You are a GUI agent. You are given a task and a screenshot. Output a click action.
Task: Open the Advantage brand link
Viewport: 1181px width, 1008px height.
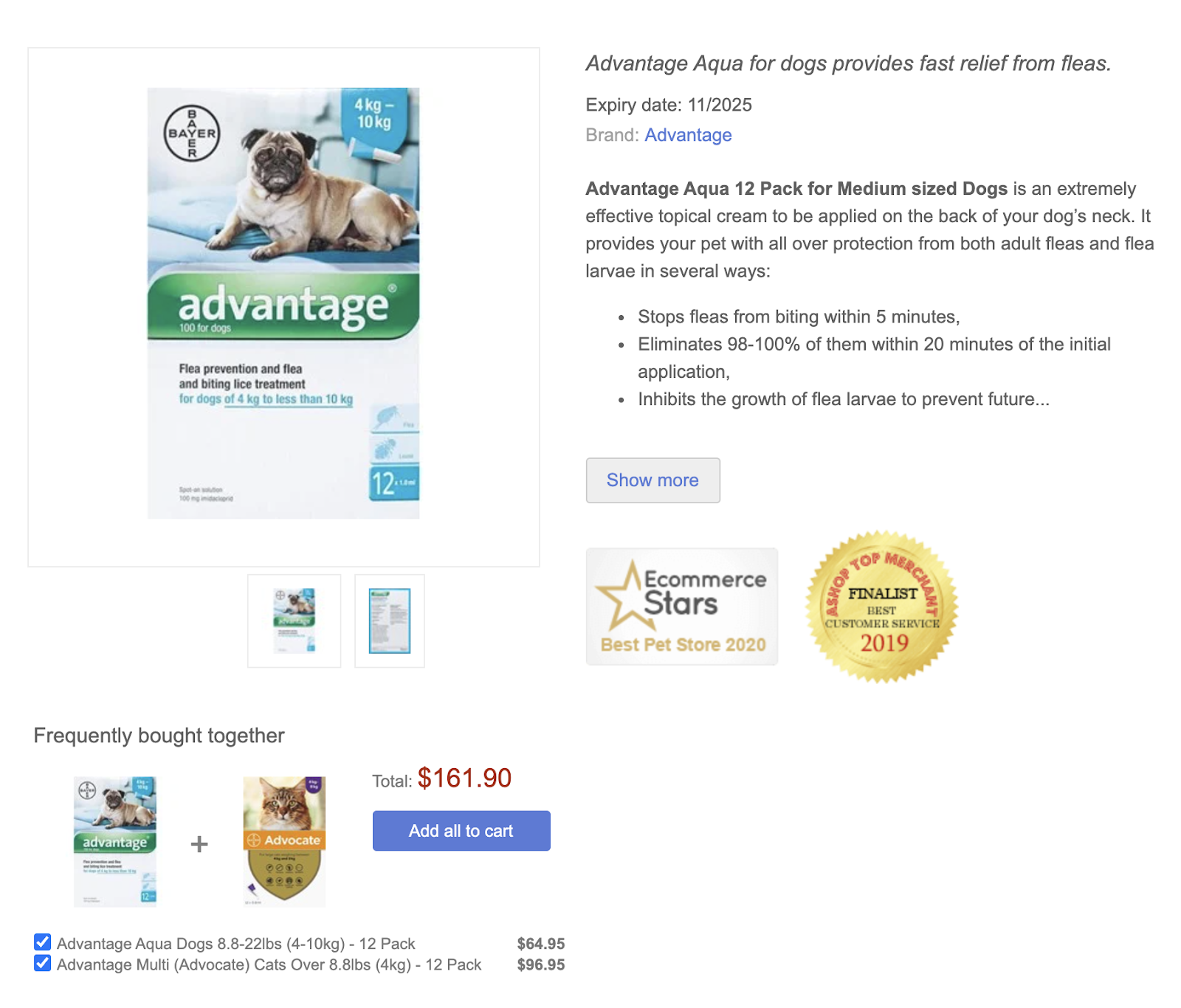click(688, 135)
